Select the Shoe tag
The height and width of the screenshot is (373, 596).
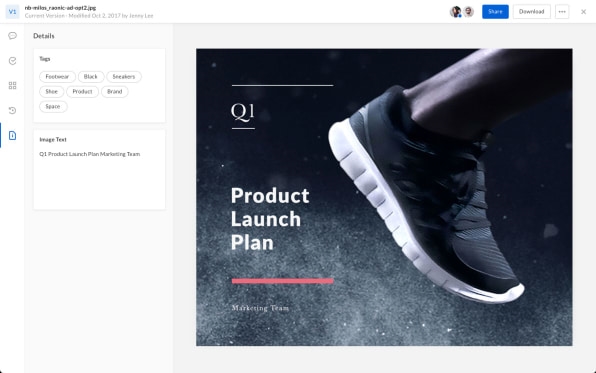[52, 92]
